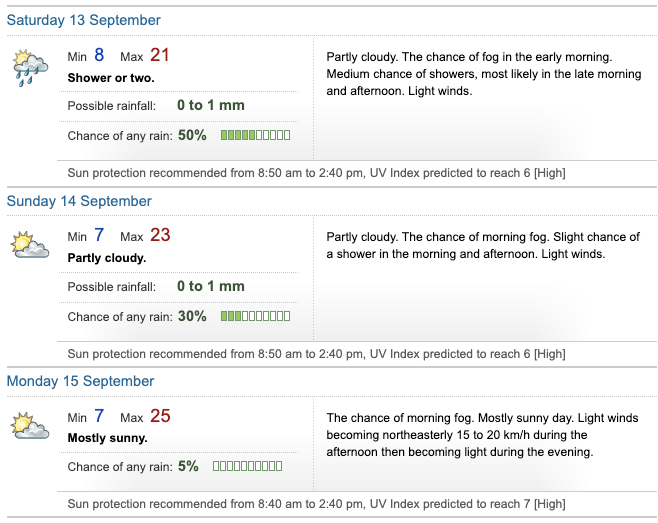Click the Saturday shower weather icon
This screenshot has width=658, height=523.
tap(31, 68)
